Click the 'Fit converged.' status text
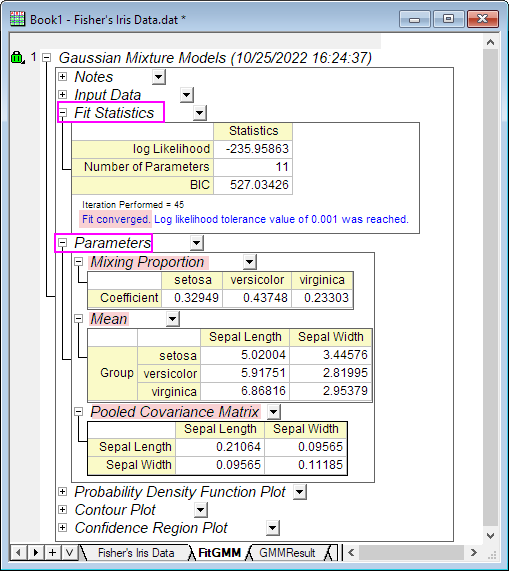 coord(115,219)
